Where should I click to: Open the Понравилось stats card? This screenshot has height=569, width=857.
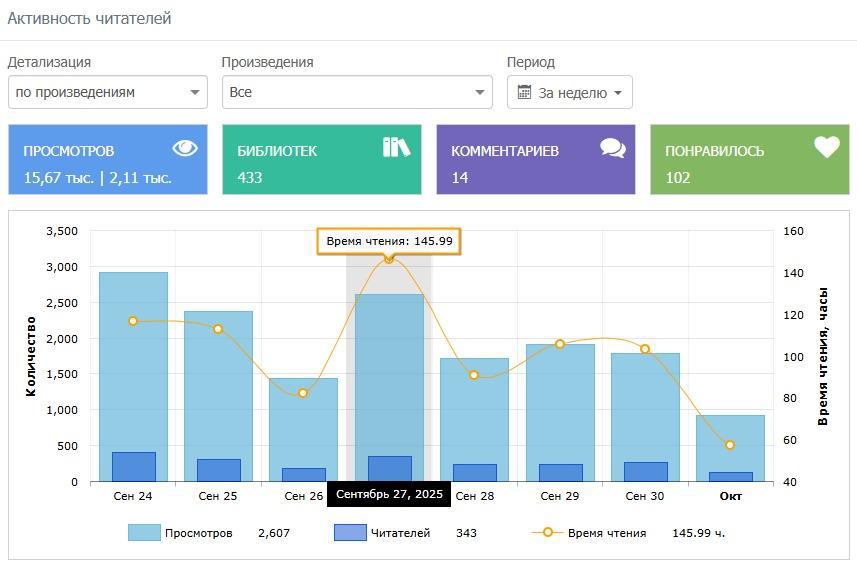click(749, 160)
